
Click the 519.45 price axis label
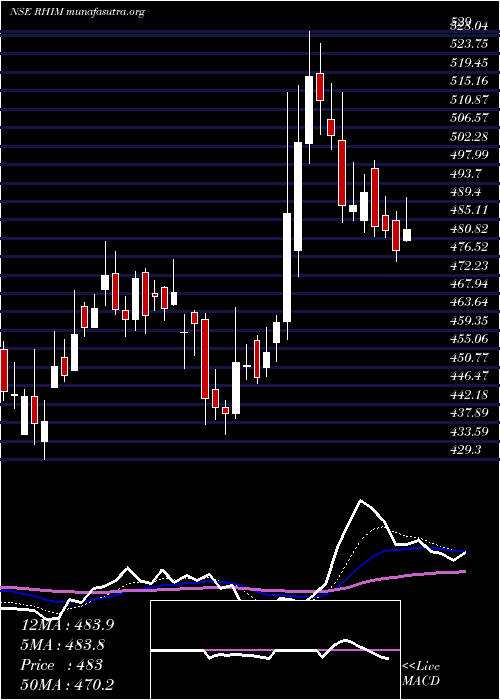pos(468,63)
